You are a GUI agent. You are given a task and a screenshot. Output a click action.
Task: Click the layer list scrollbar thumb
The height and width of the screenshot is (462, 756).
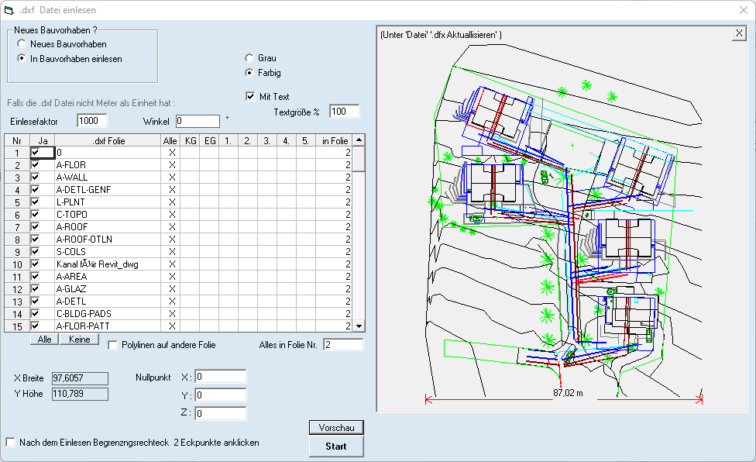tap(359, 159)
